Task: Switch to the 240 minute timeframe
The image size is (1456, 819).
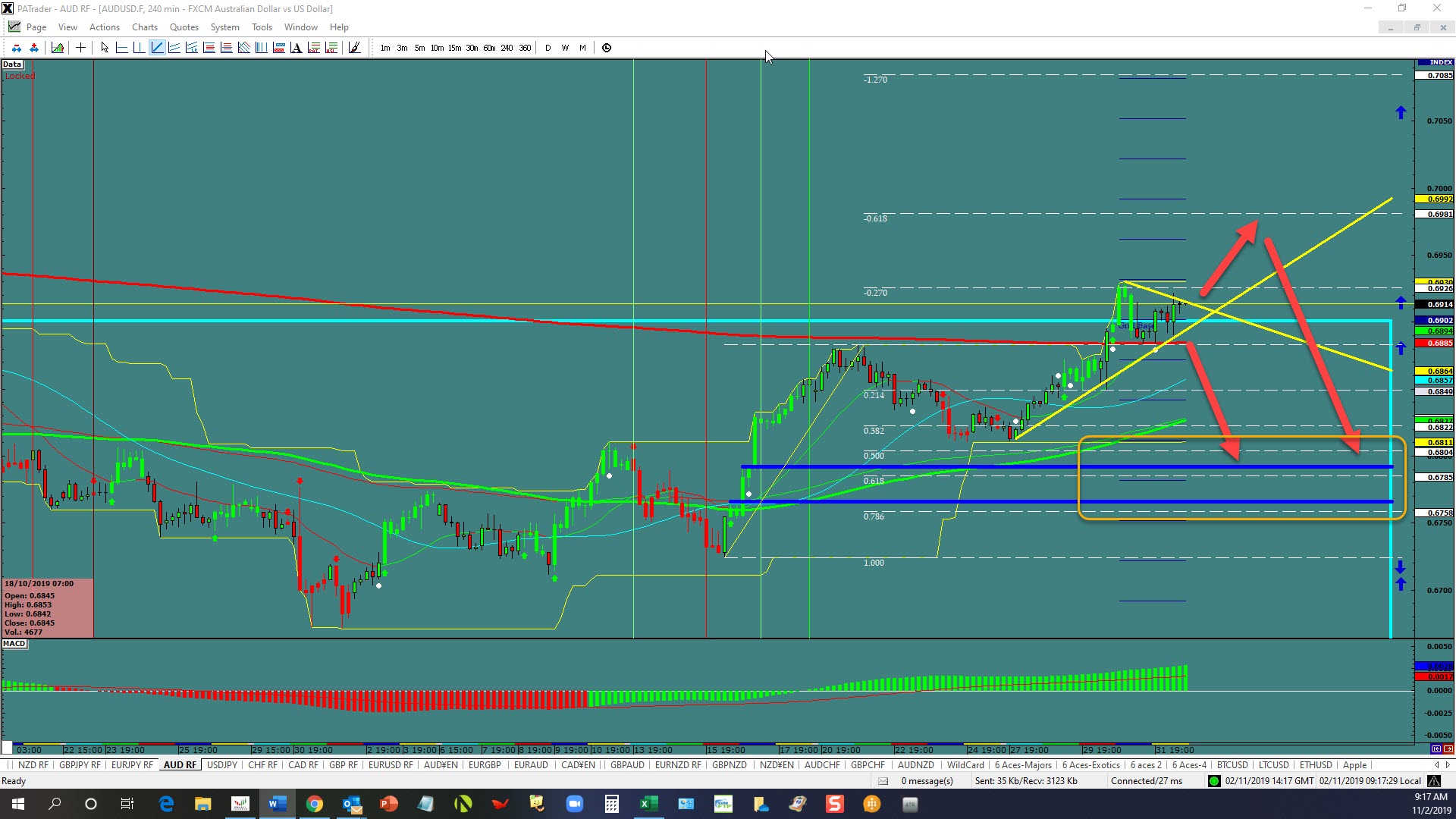Action: [507, 48]
